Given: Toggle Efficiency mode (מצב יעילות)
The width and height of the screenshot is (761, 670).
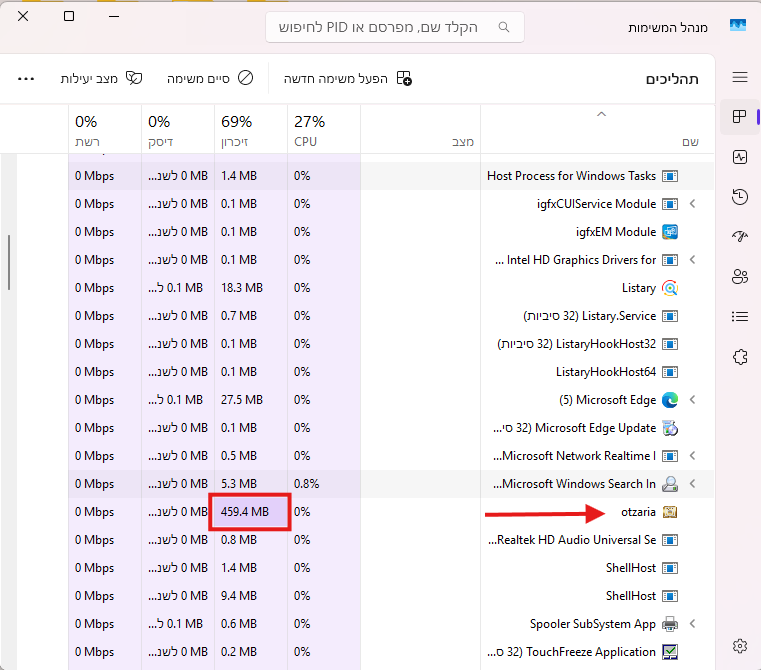Looking at the screenshot, I should point(101,78).
